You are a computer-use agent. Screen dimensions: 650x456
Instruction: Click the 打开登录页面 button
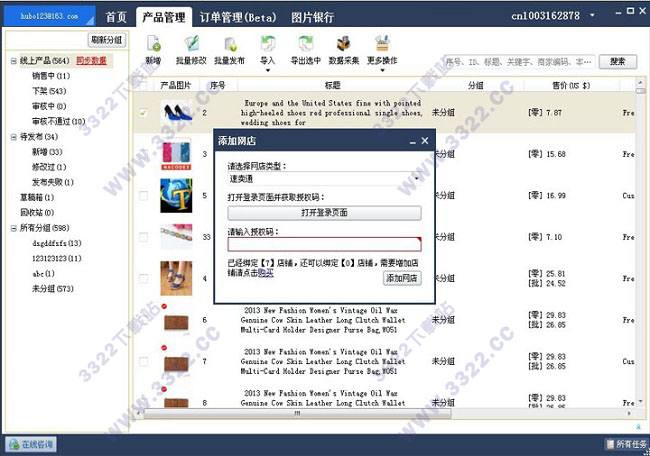[x=324, y=213]
